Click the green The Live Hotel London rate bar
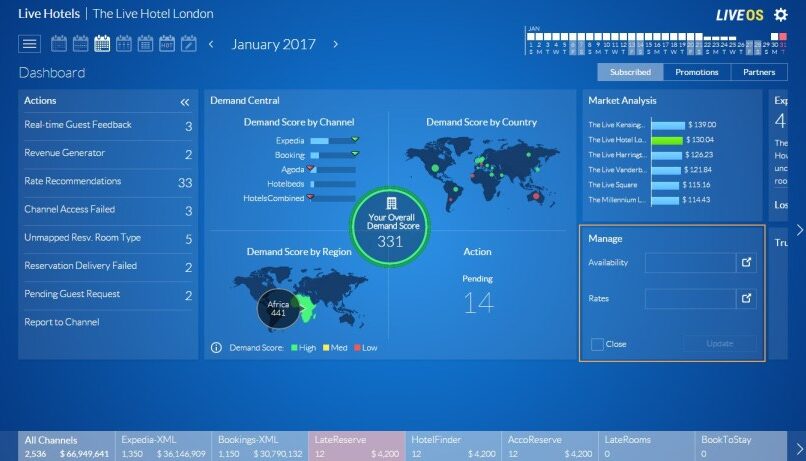Viewport: 806px width, 461px height. point(667,140)
